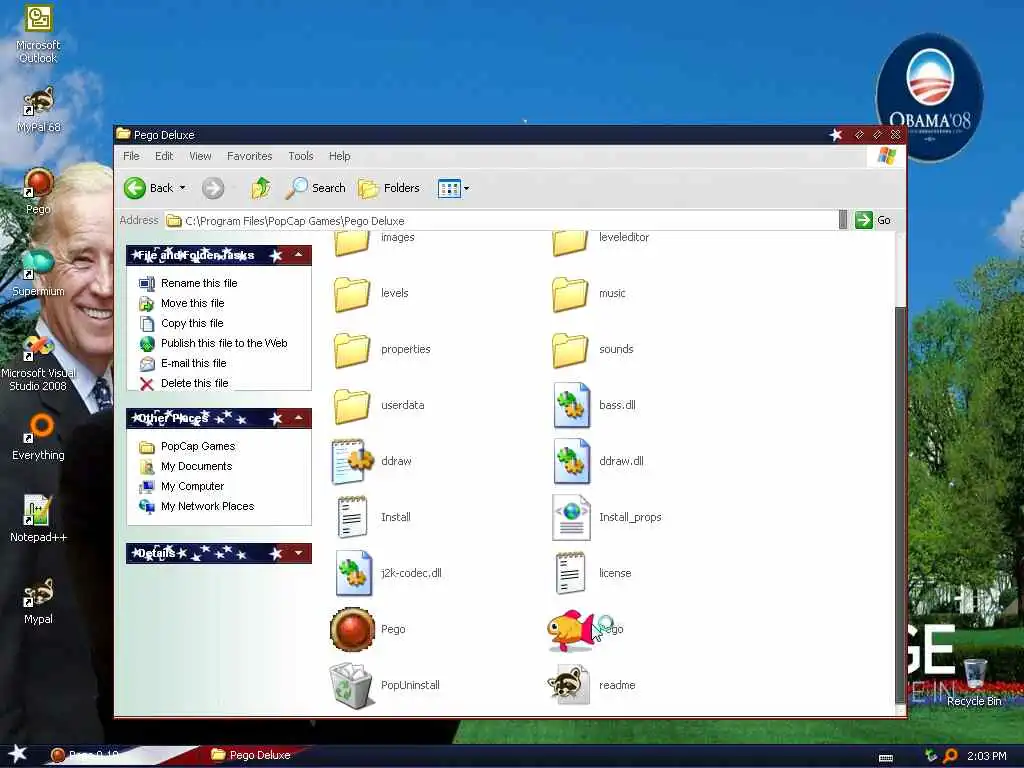Viewport: 1024px width, 768px height.
Task: Open Notepad++ desktop shortcut
Action: coord(38,520)
